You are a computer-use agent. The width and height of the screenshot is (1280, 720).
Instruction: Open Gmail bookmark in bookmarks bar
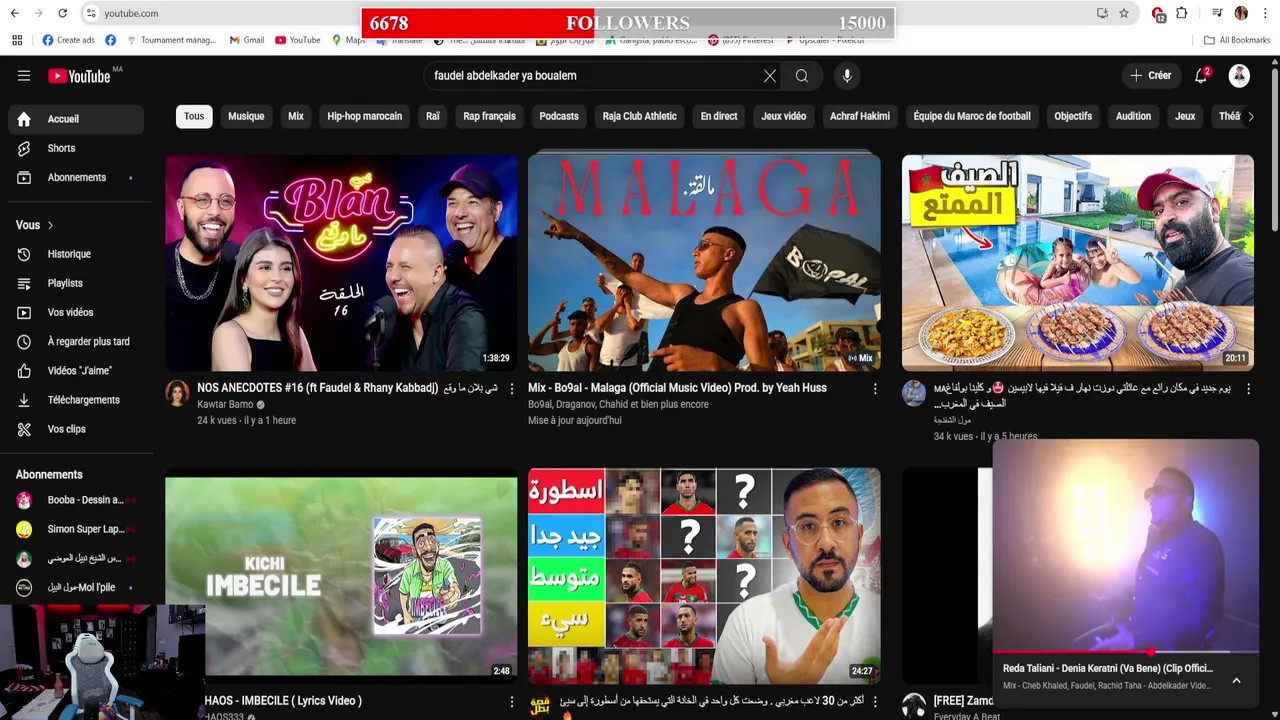pyautogui.click(x=247, y=40)
